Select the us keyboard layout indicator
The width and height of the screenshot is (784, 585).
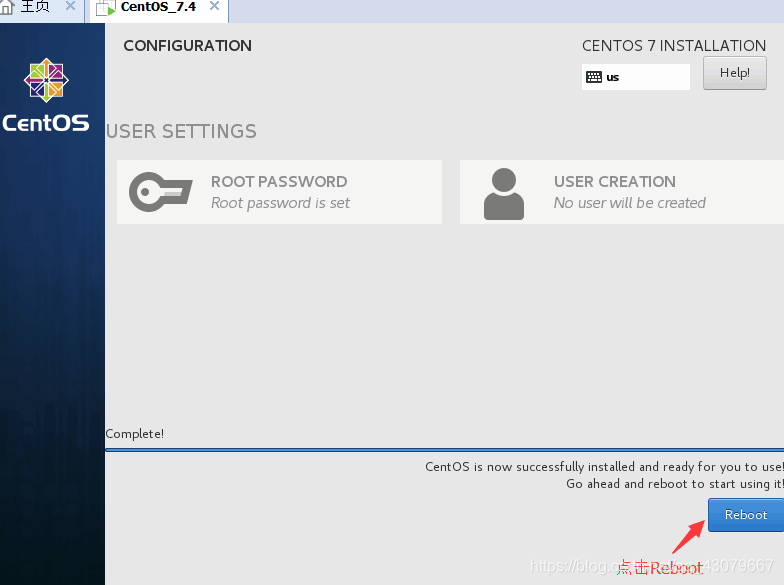[636, 77]
